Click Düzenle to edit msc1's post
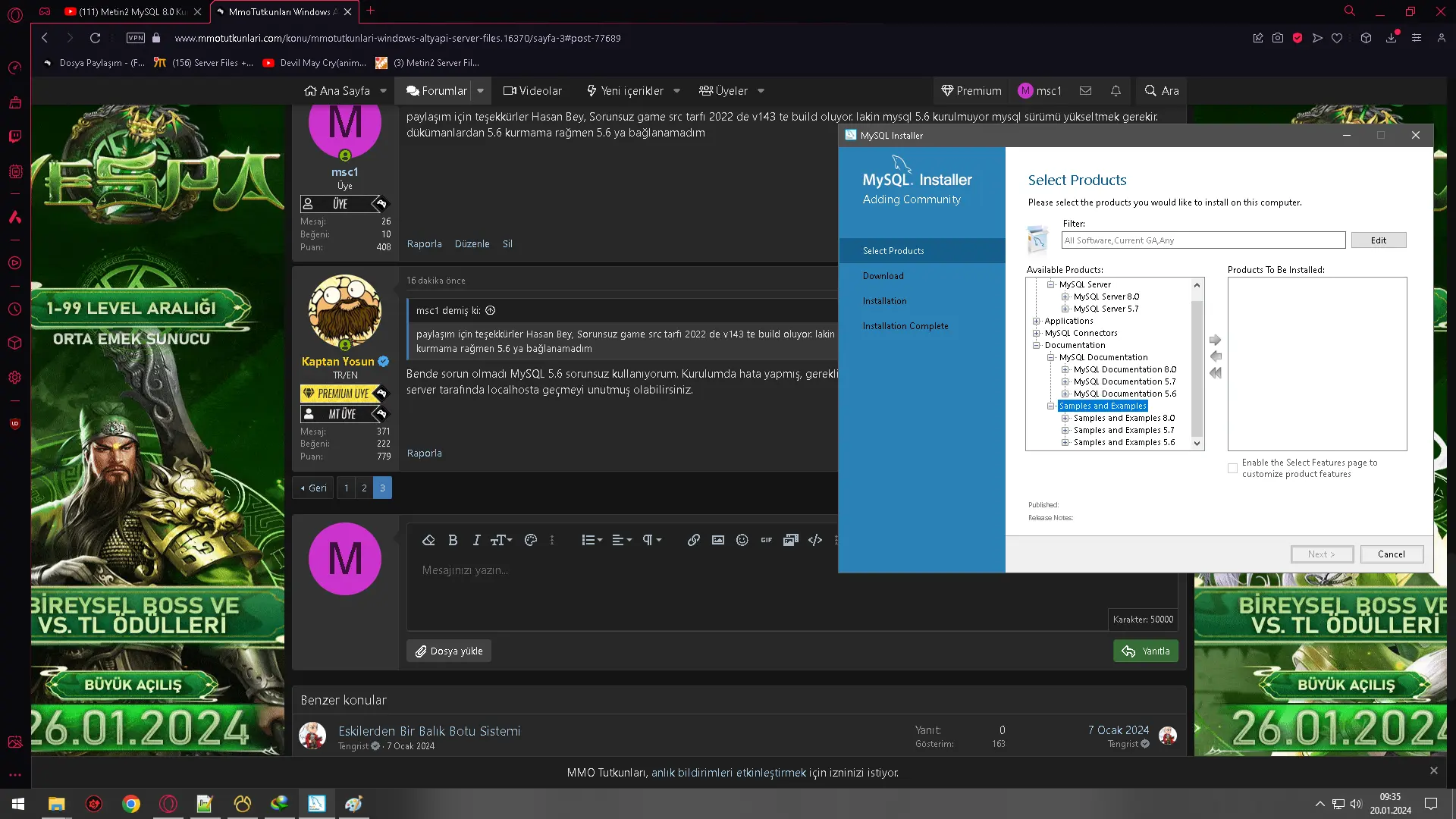1456x819 pixels. coord(472,244)
